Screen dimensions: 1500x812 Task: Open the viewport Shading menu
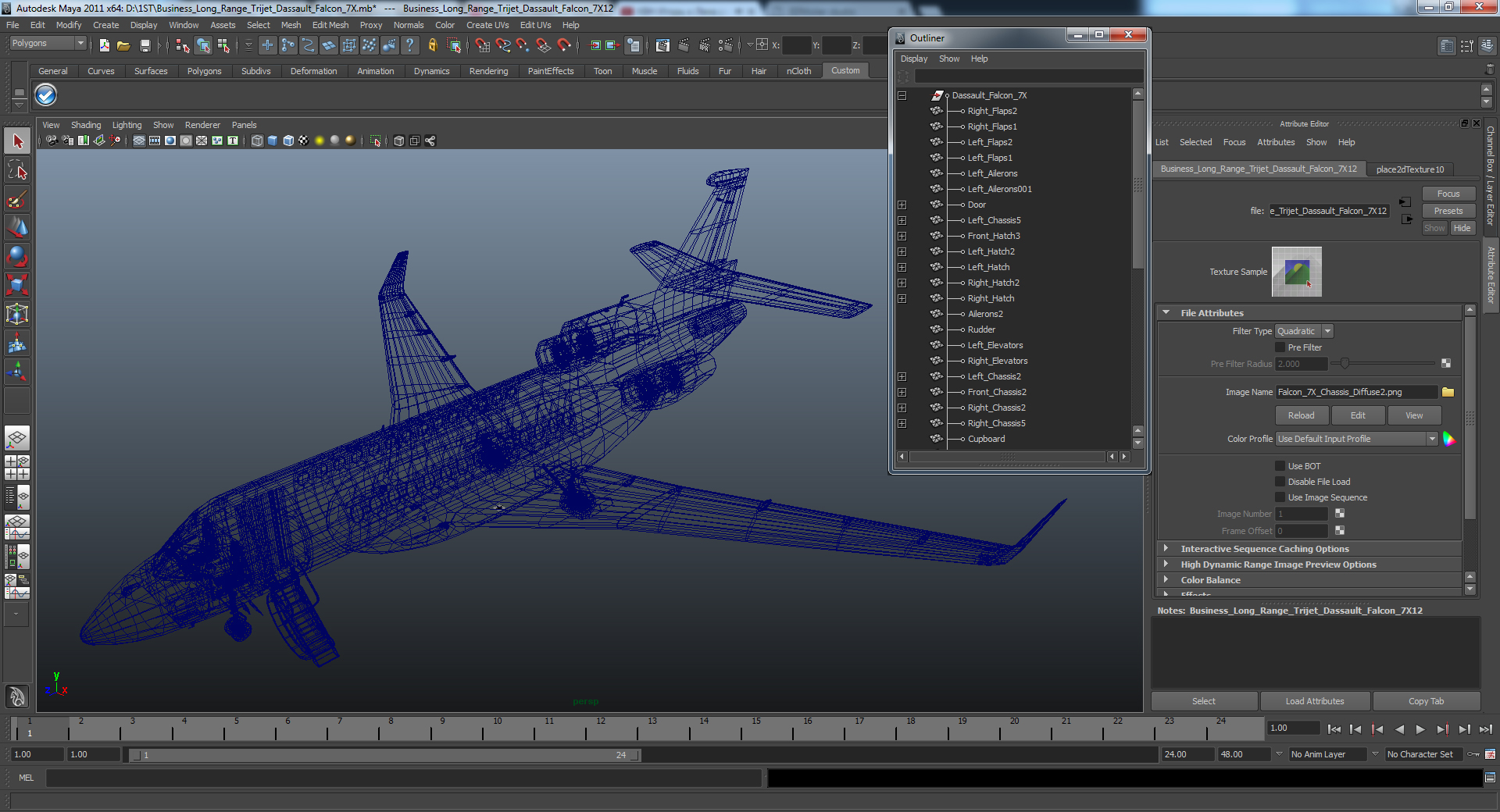(86, 125)
